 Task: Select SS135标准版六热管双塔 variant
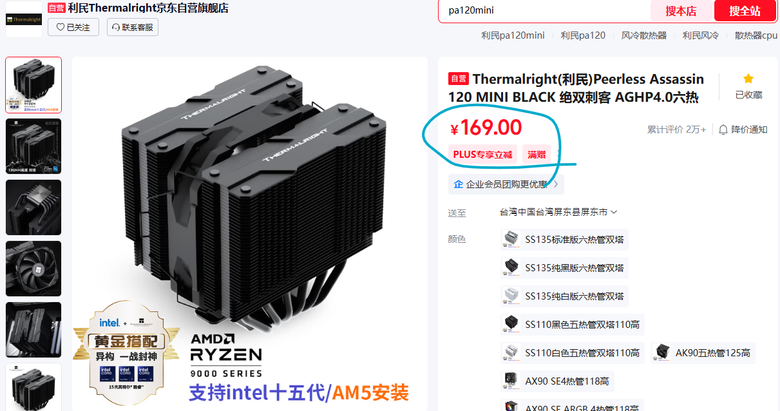tap(565, 239)
